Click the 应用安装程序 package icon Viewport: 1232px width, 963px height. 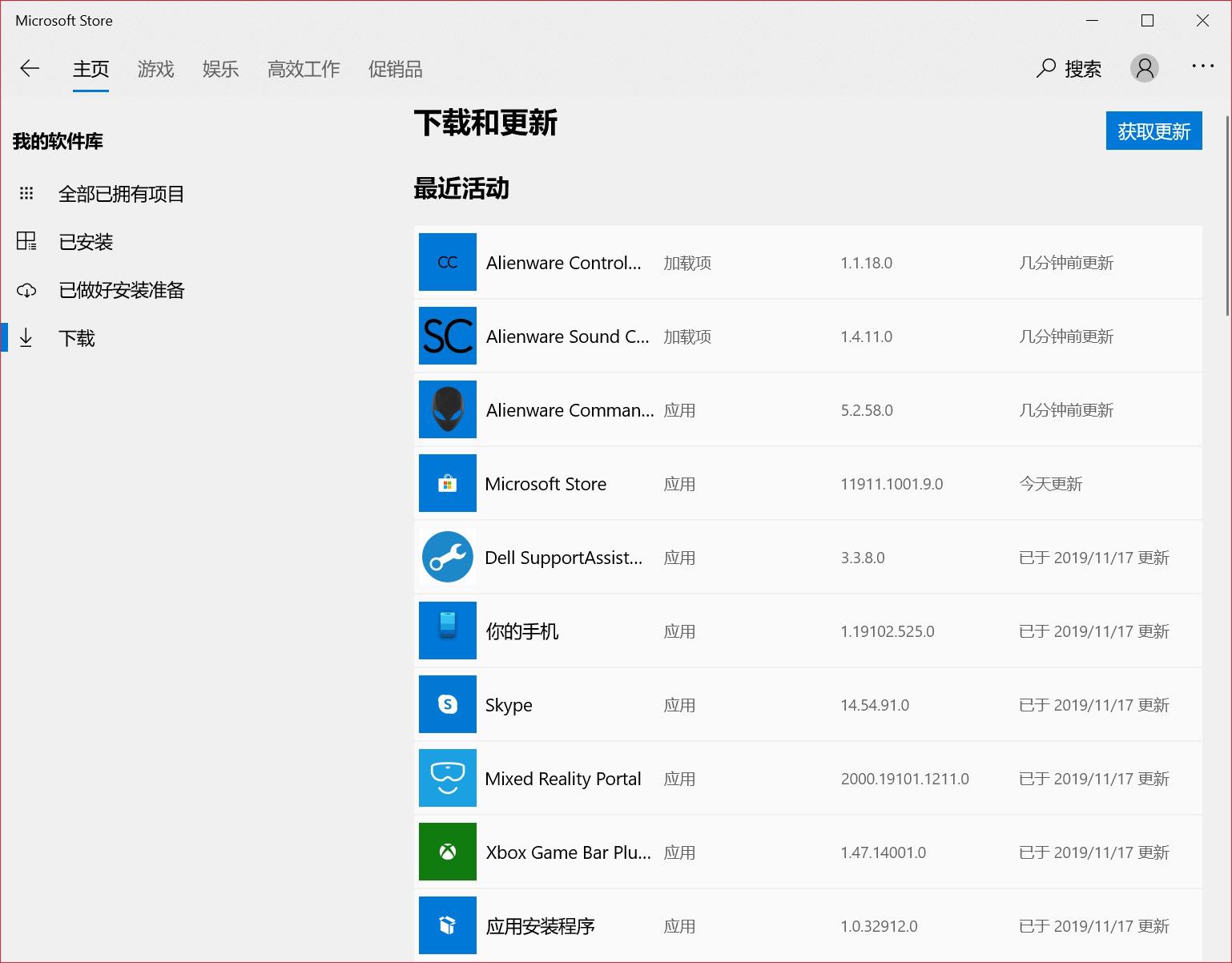tap(448, 925)
